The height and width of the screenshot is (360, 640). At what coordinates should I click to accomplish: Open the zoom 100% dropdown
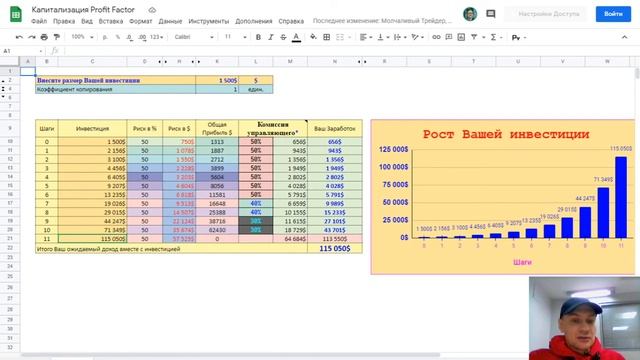[x=82, y=37]
